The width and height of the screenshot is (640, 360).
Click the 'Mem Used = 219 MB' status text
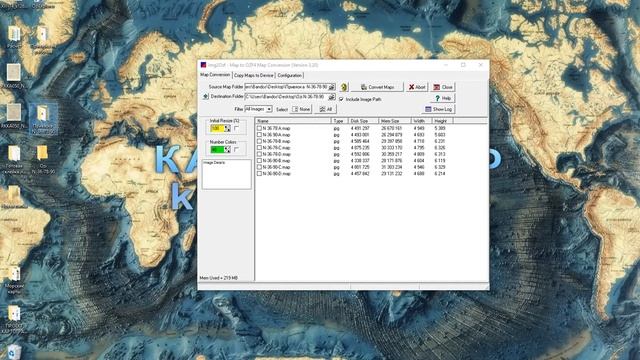click(x=219, y=278)
